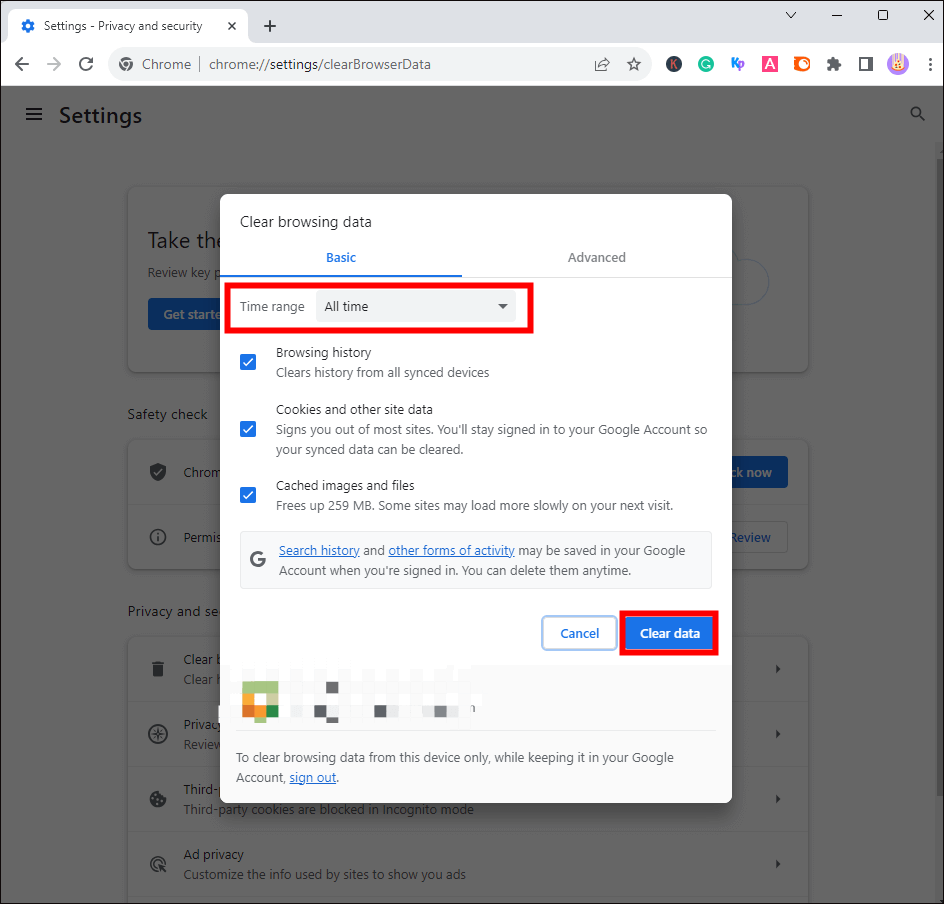Bookmark this page with the star icon
This screenshot has height=904, width=944.
click(633, 64)
